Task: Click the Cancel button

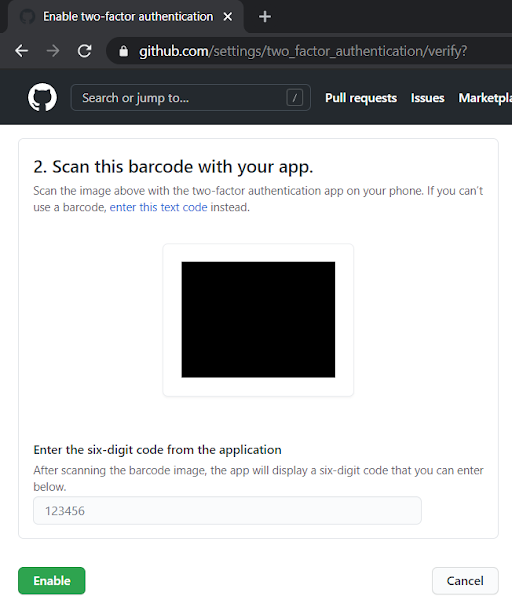Action: [x=465, y=580]
